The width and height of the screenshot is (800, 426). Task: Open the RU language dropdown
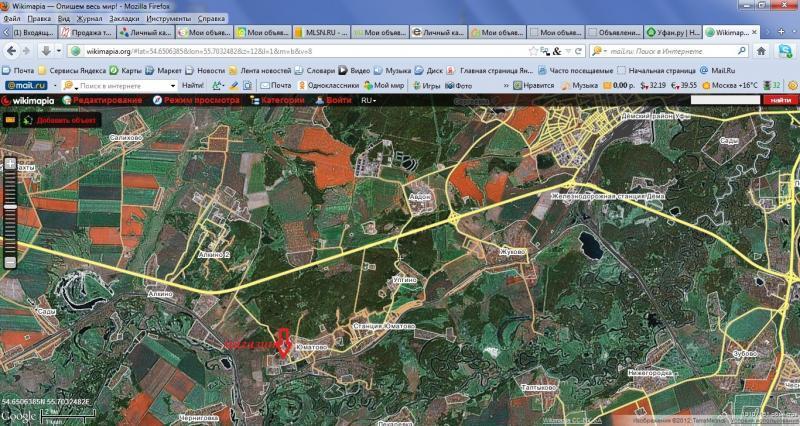coord(369,100)
